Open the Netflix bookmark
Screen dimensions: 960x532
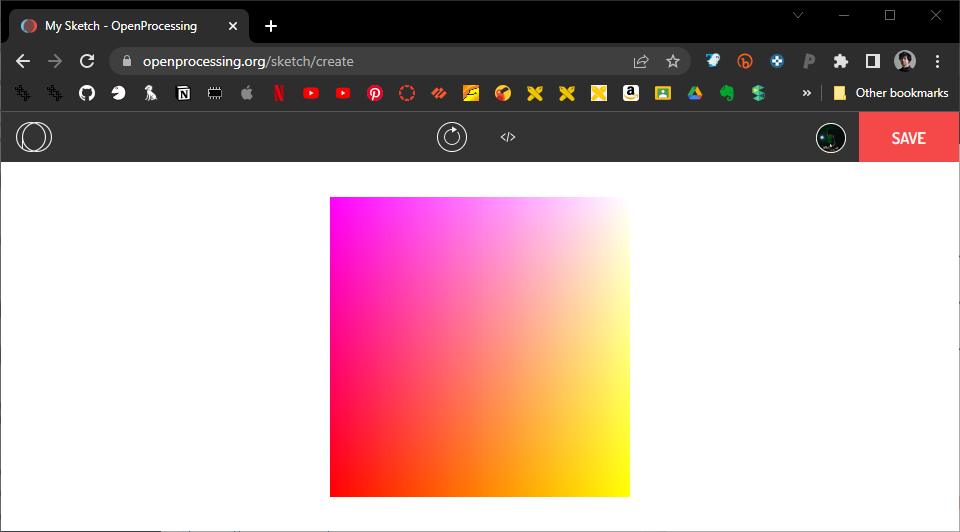tap(278, 93)
